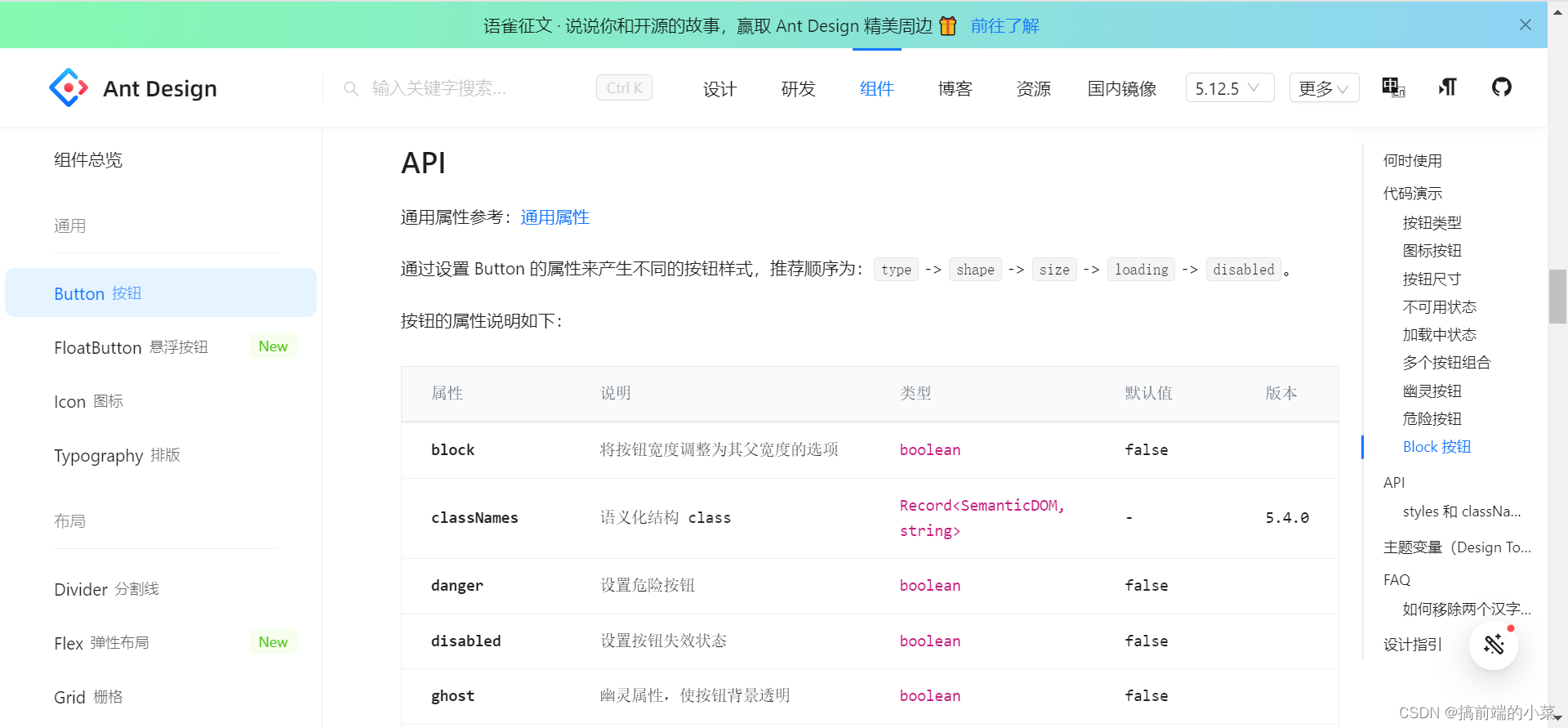Jump to API anchor in right outline
Screen dimensions: 1568x728
1394,483
